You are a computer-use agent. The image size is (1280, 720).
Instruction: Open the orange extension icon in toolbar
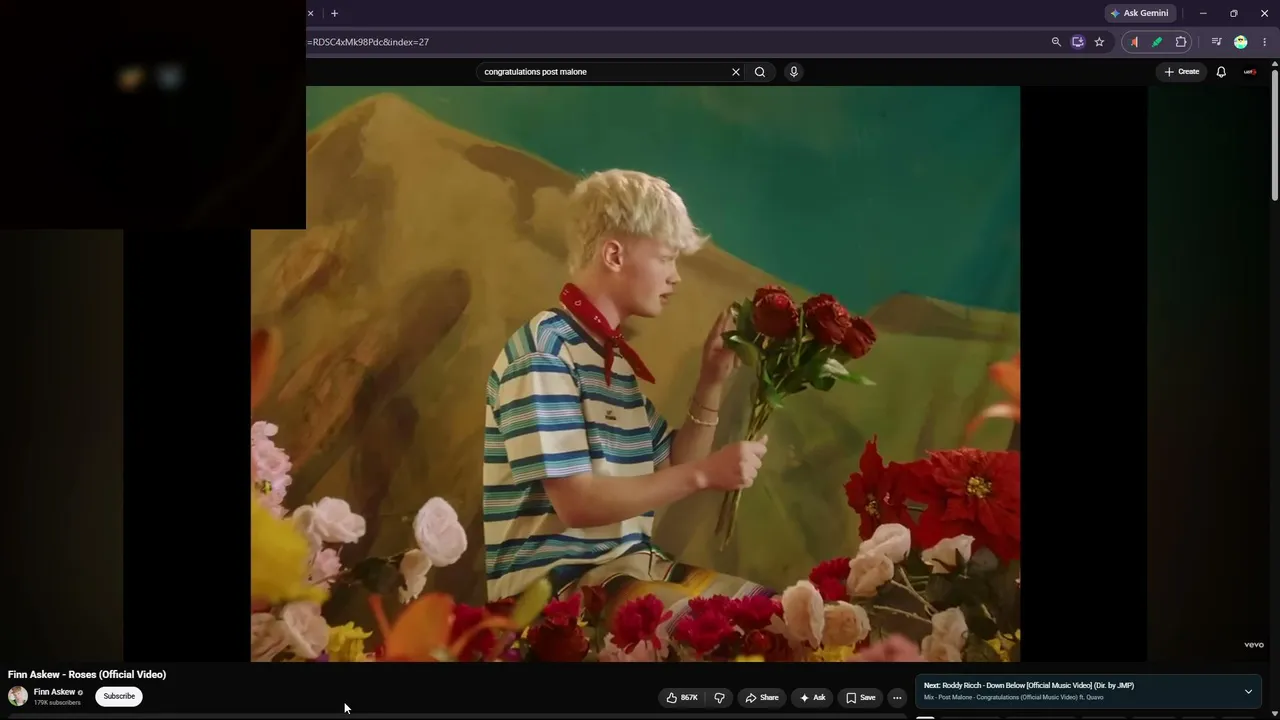(1134, 42)
